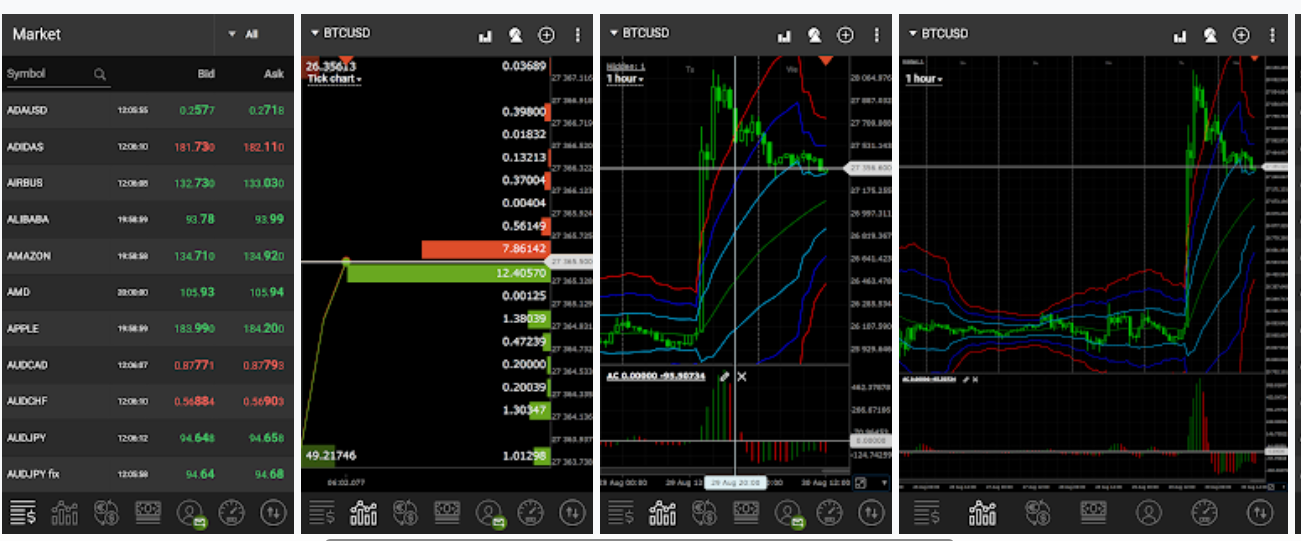Screen dimensions: 1301x541
Task: Open indicators icon on crosshair chart screen header
Action: click(815, 35)
